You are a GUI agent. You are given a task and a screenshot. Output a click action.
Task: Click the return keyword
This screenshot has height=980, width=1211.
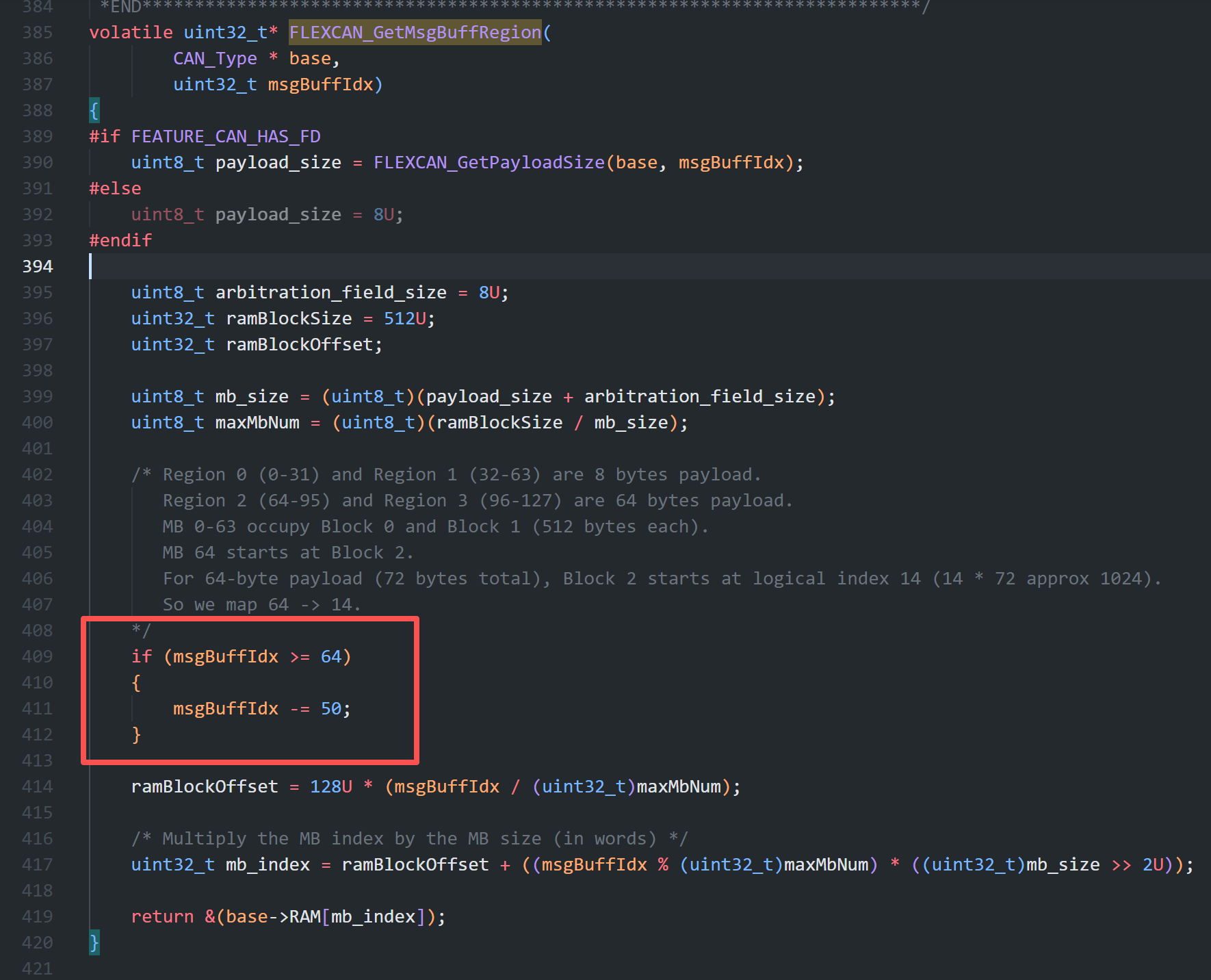[162, 916]
